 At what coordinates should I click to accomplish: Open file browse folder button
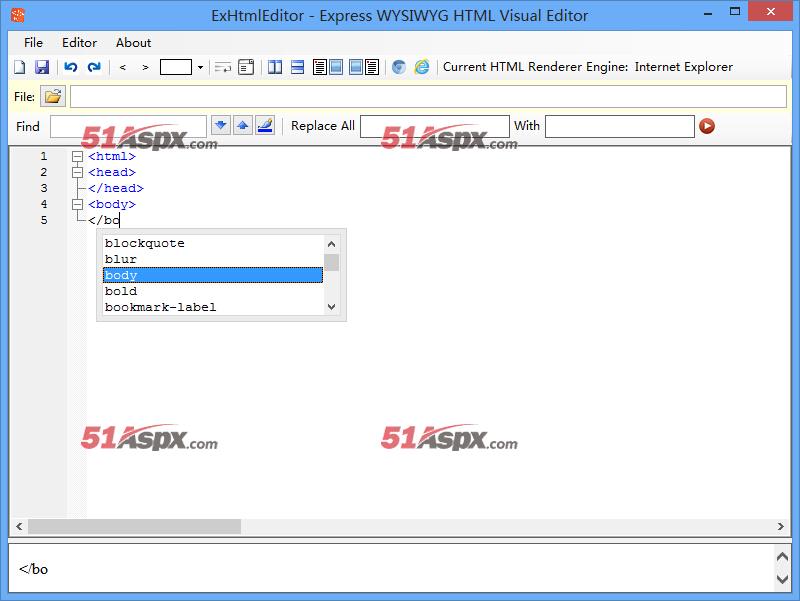pyautogui.click(x=53, y=96)
